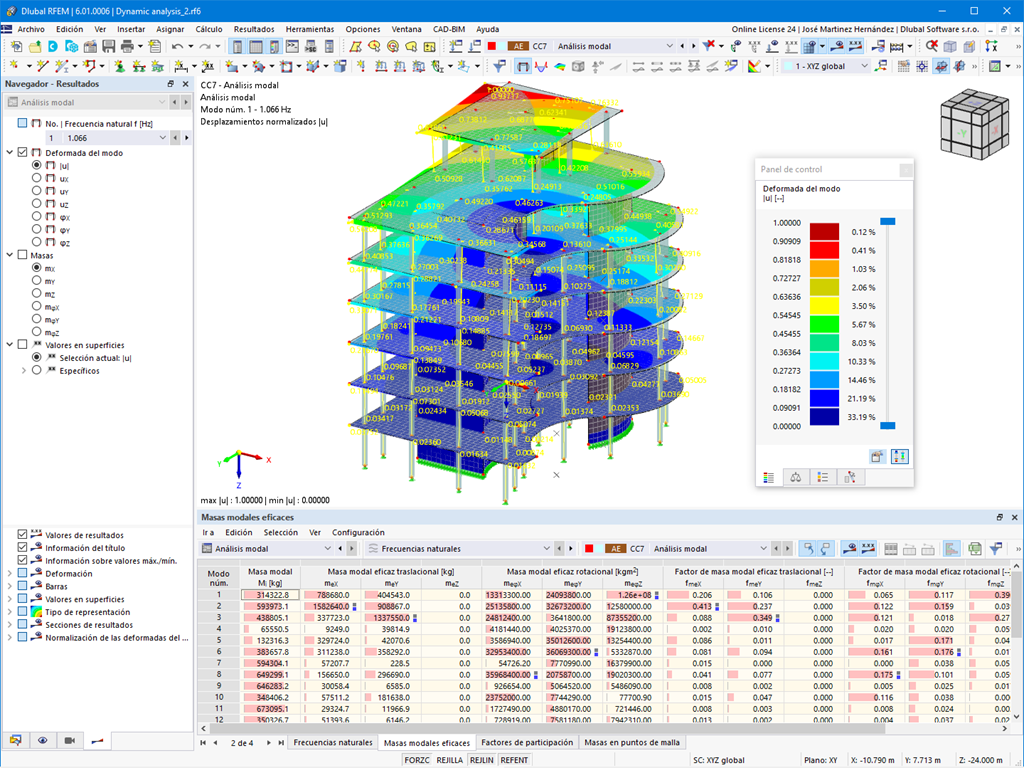Click the yellow color swatch in legend
Screen dimensions: 1024x768
[824, 306]
